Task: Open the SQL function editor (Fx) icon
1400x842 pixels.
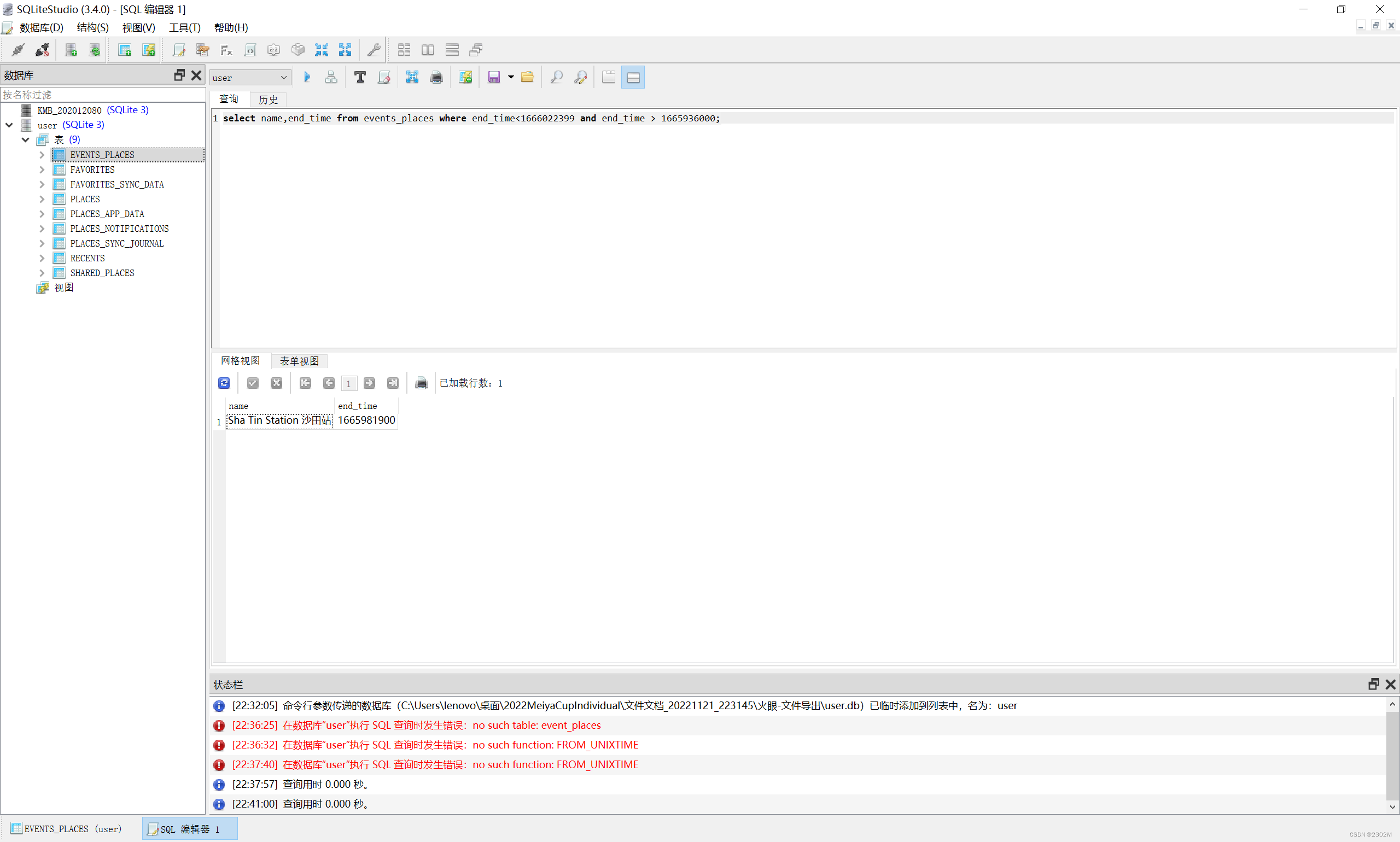Action: pos(226,50)
